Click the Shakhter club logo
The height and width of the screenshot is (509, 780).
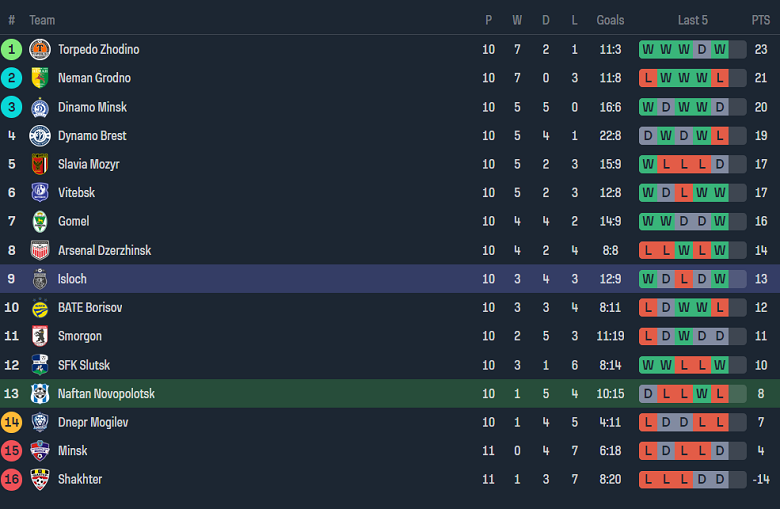click(40, 480)
